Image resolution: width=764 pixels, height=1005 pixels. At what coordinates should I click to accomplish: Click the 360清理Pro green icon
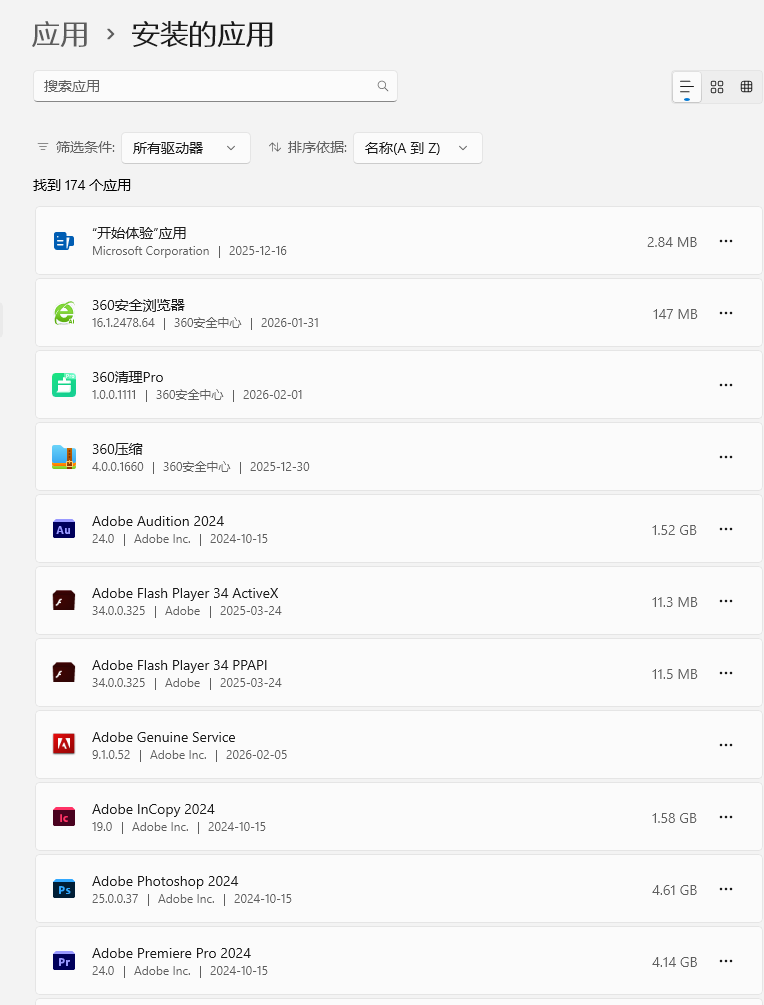64,385
